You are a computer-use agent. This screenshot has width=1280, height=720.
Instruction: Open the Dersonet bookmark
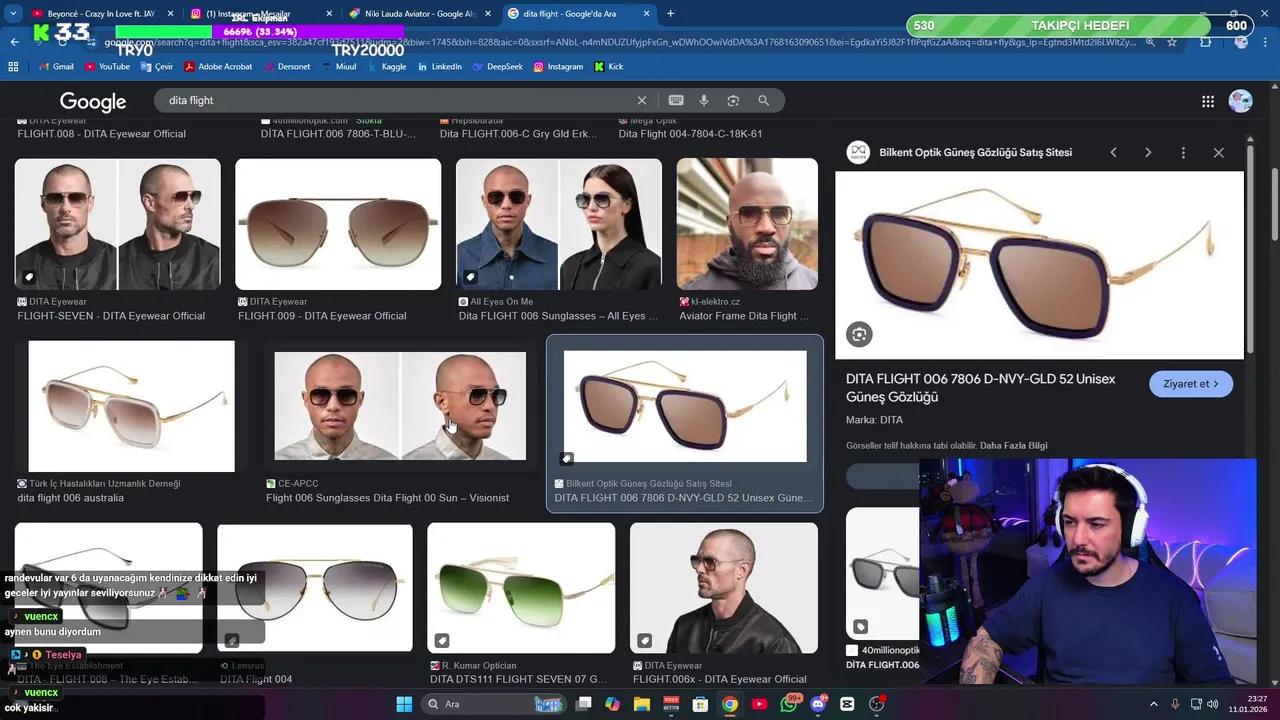tap(287, 67)
